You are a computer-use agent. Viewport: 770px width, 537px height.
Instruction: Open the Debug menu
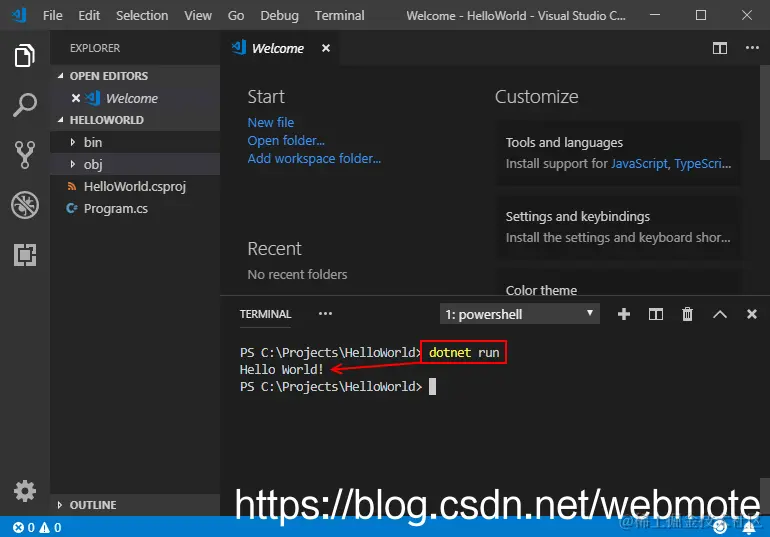point(279,16)
